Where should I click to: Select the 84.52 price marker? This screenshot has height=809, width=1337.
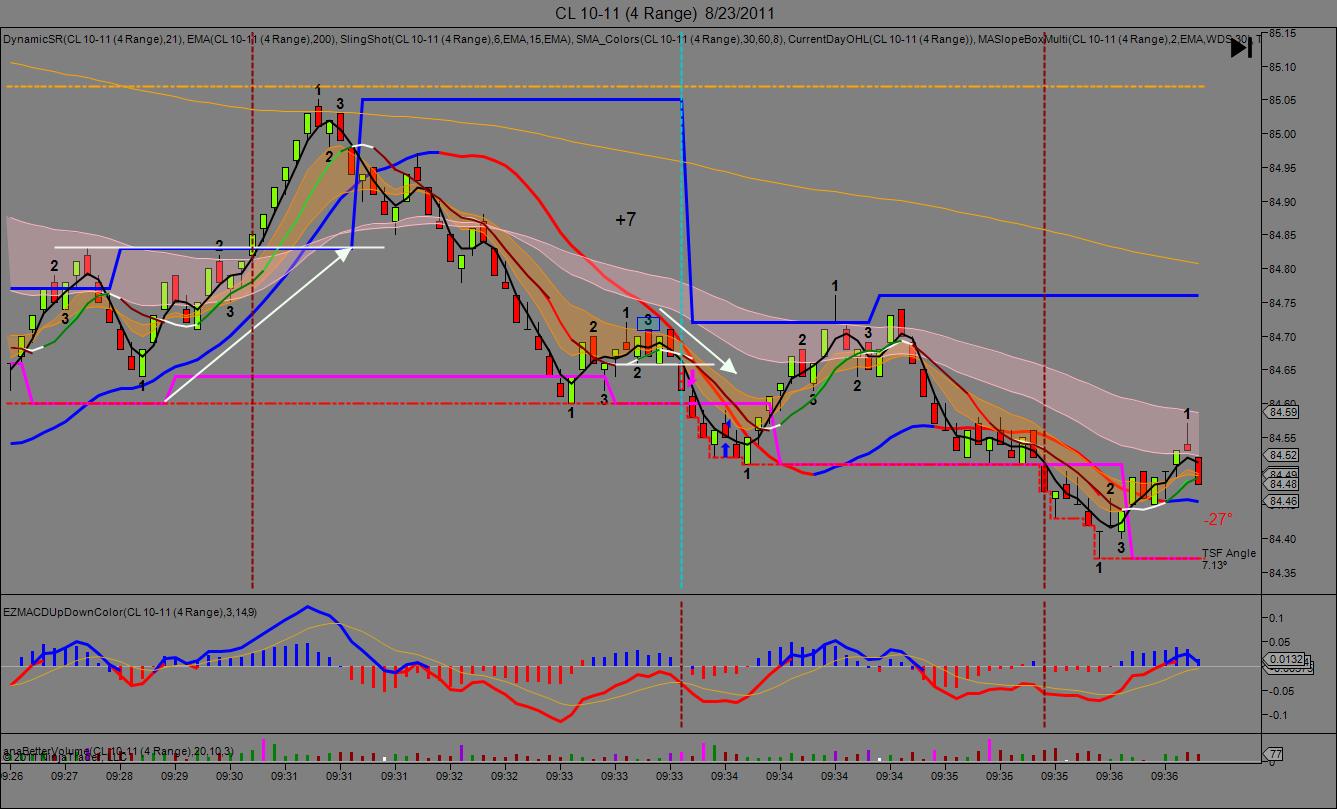pos(1282,455)
